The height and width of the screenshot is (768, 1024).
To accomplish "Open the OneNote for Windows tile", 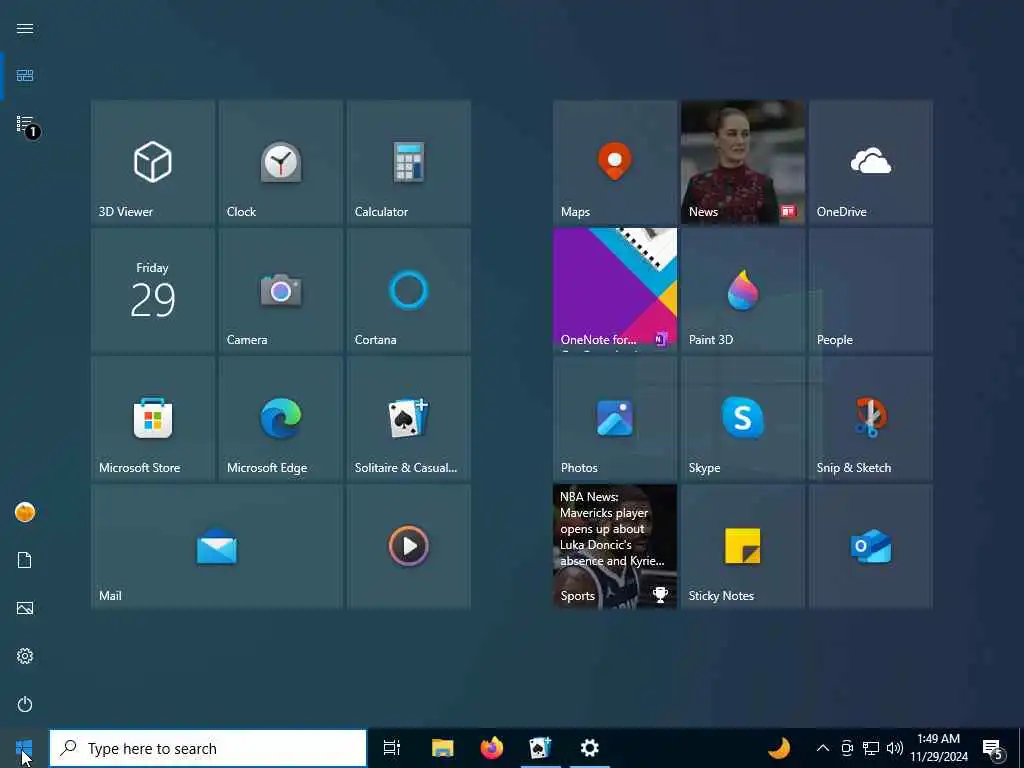I will click(615, 290).
